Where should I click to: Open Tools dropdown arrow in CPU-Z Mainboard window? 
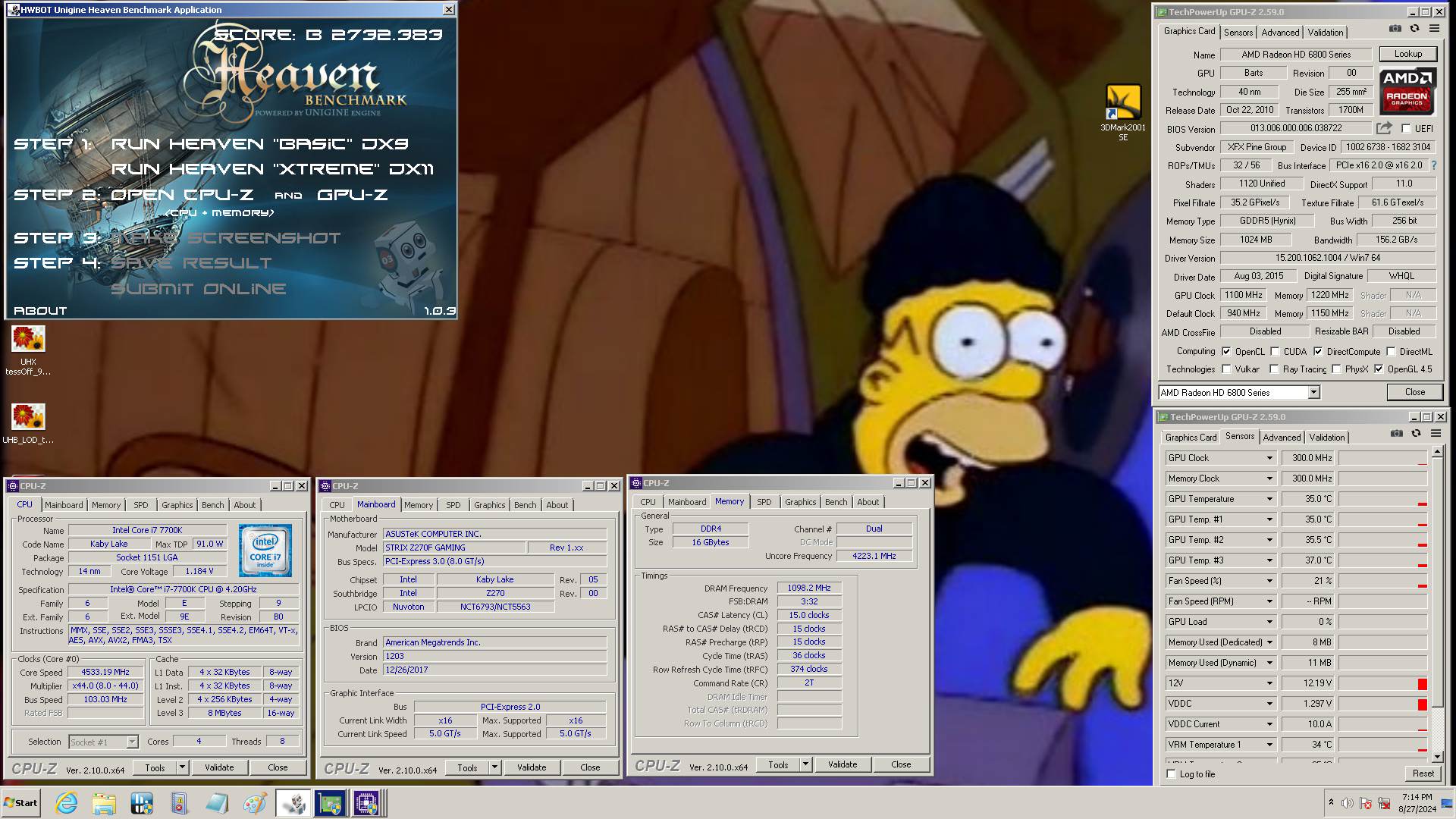coord(494,767)
